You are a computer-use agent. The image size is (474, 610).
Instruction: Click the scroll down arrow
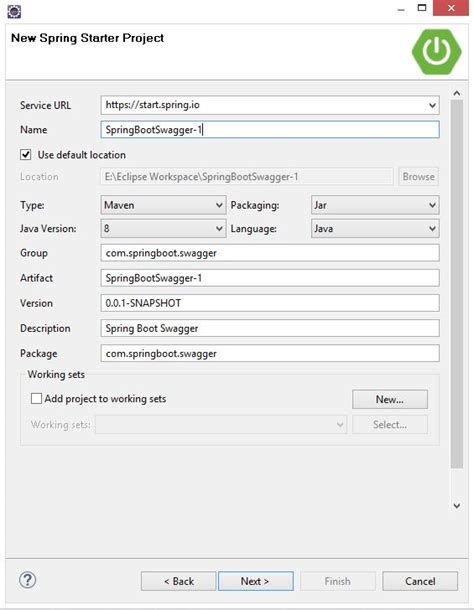457,505
